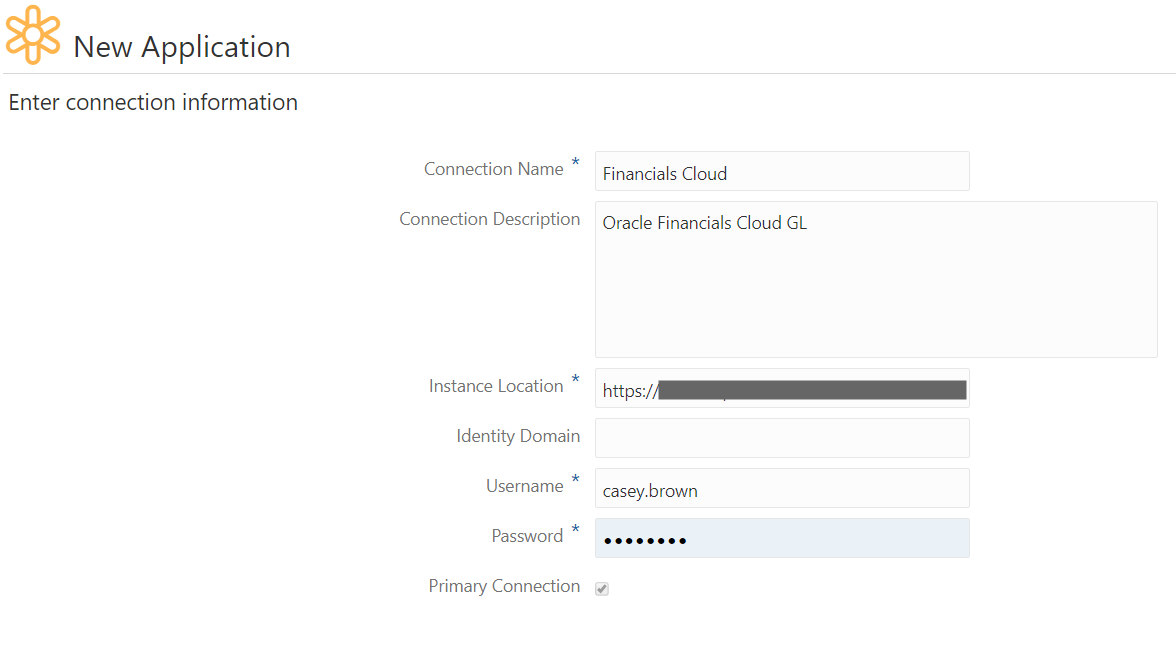Click the empty Identity Domain field
This screenshot has width=1176, height=652.
[781, 438]
